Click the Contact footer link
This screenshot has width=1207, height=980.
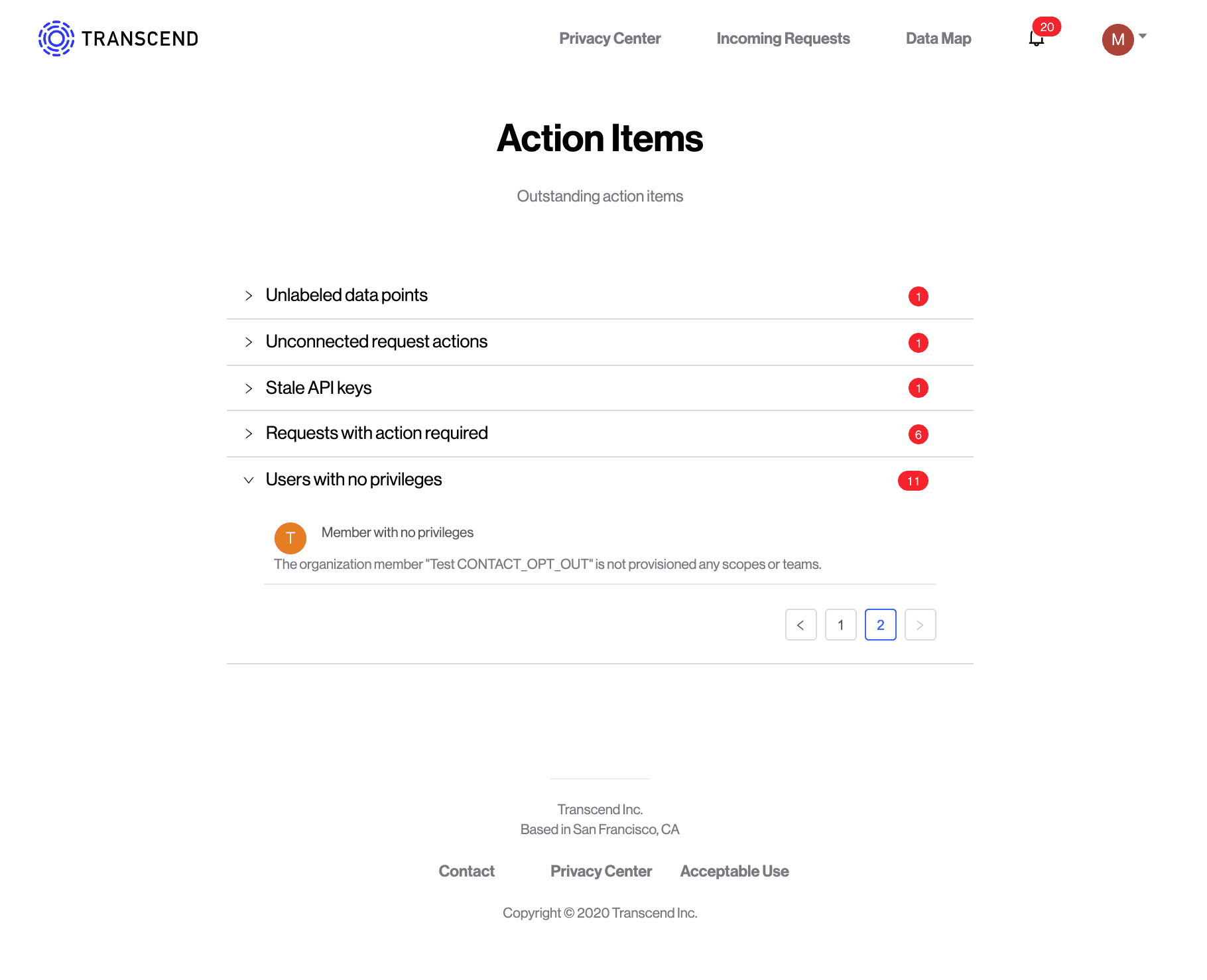(466, 871)
